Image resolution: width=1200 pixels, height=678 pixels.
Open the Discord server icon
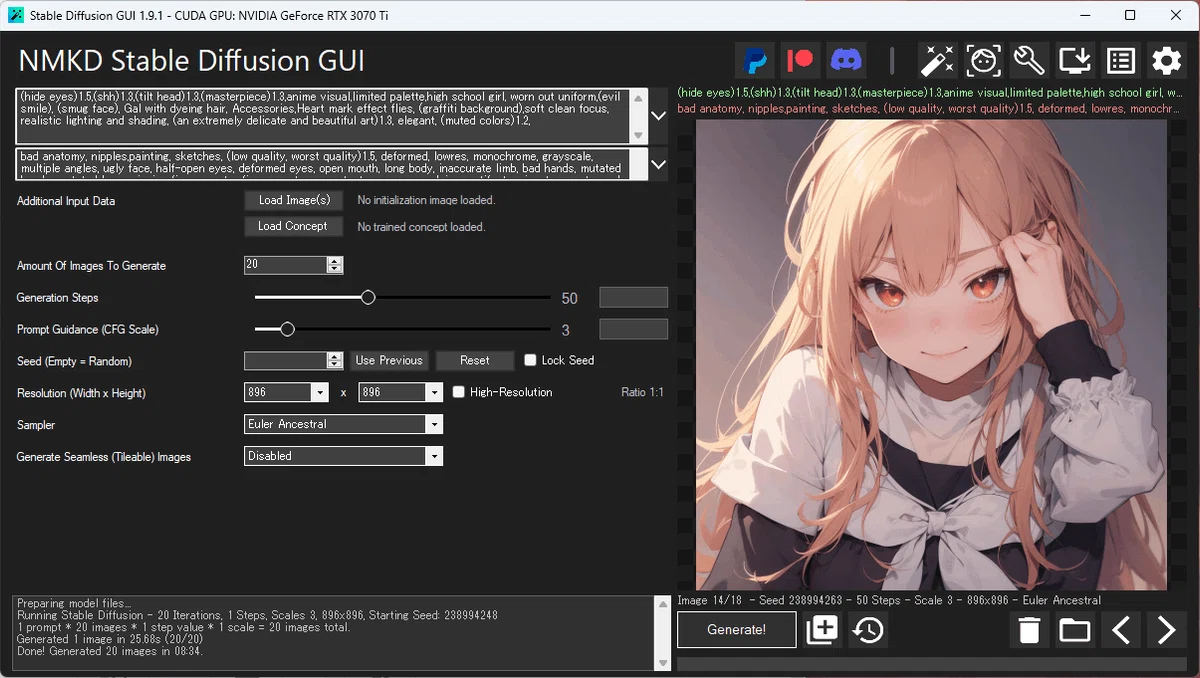coord(846,61)
